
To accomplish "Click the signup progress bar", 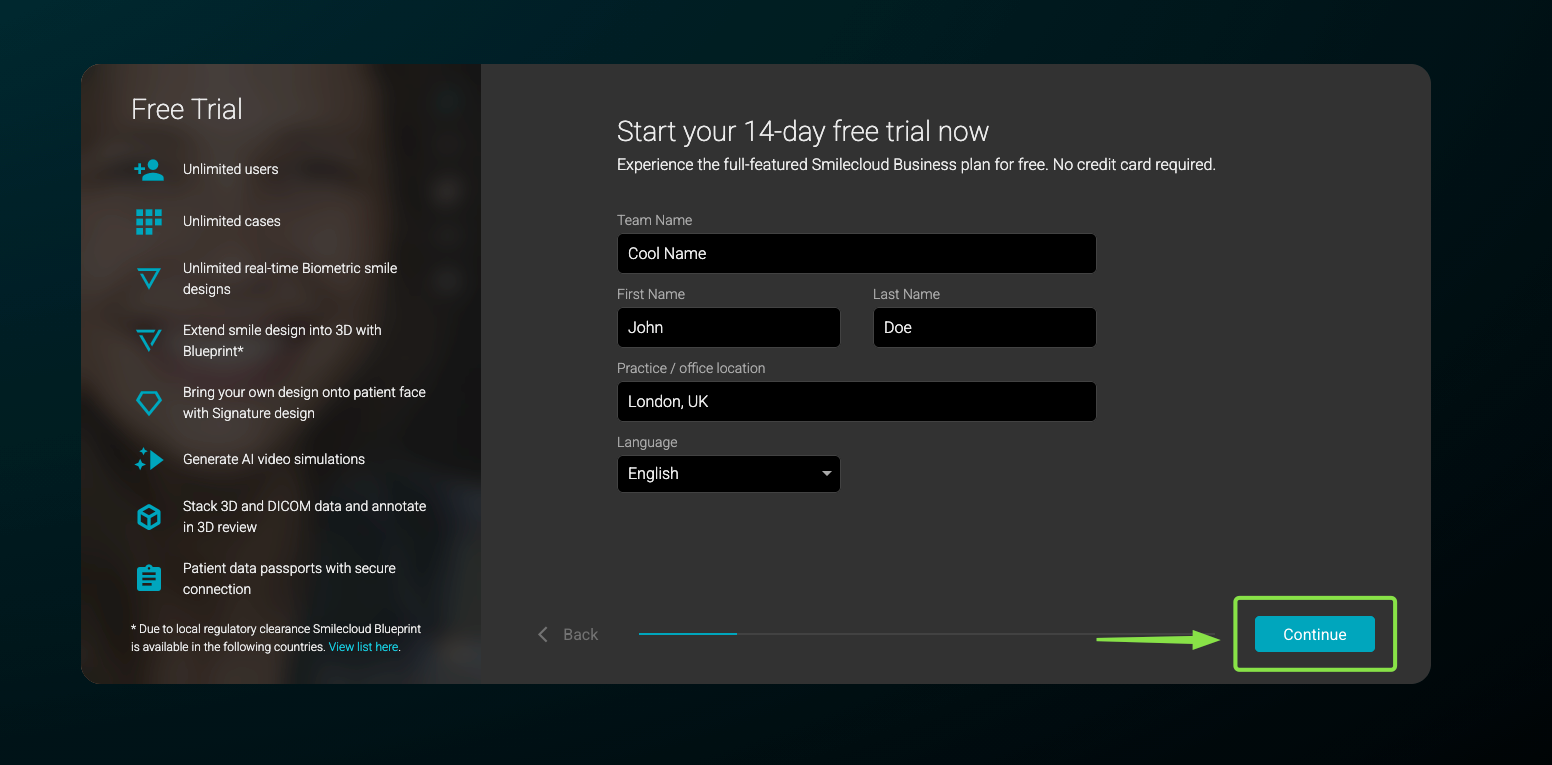I will 930,634.
